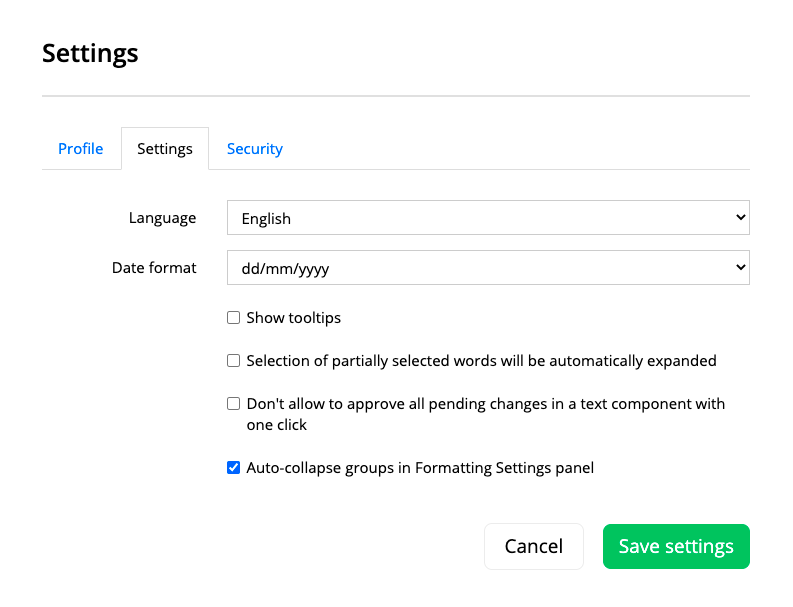Viewport: 793px width, 607px height.
Task: Click the chevron arrow on Language select
Action: pos(740,218)
